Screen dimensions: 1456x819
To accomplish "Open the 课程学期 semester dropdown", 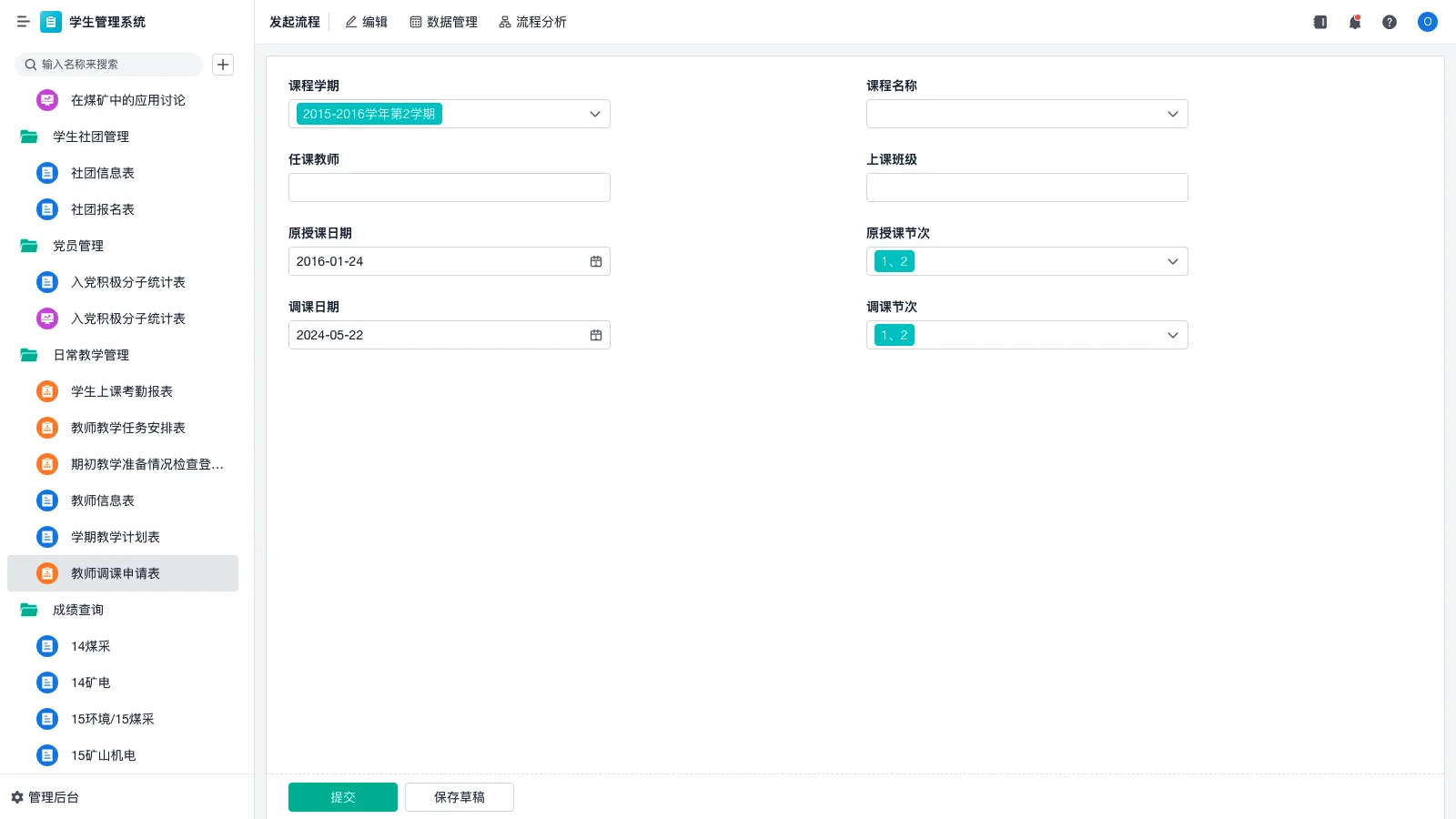I will [594, 114].
